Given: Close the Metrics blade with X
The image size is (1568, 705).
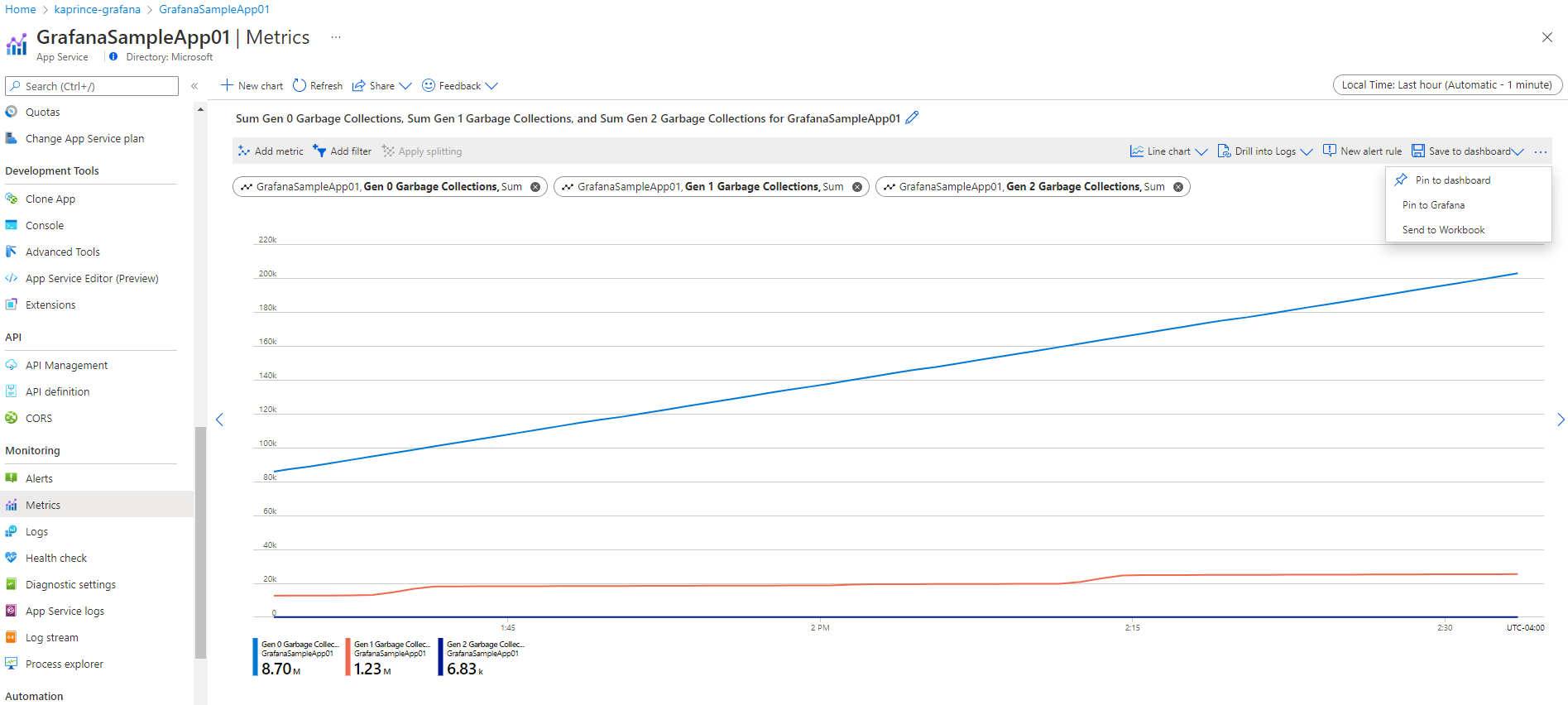Looking at the screenshot, I should [x=1547, y=37].
